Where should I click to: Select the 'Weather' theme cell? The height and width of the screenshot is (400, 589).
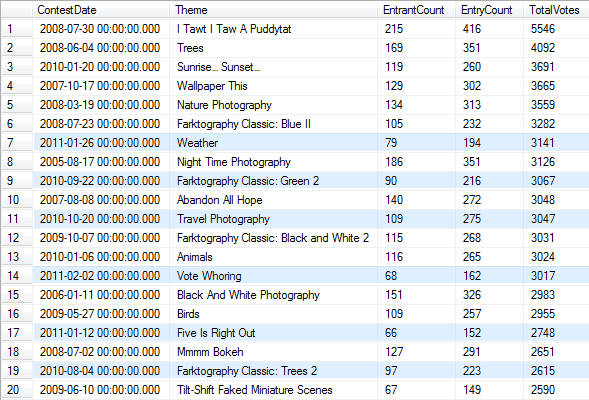coord(273,143)
